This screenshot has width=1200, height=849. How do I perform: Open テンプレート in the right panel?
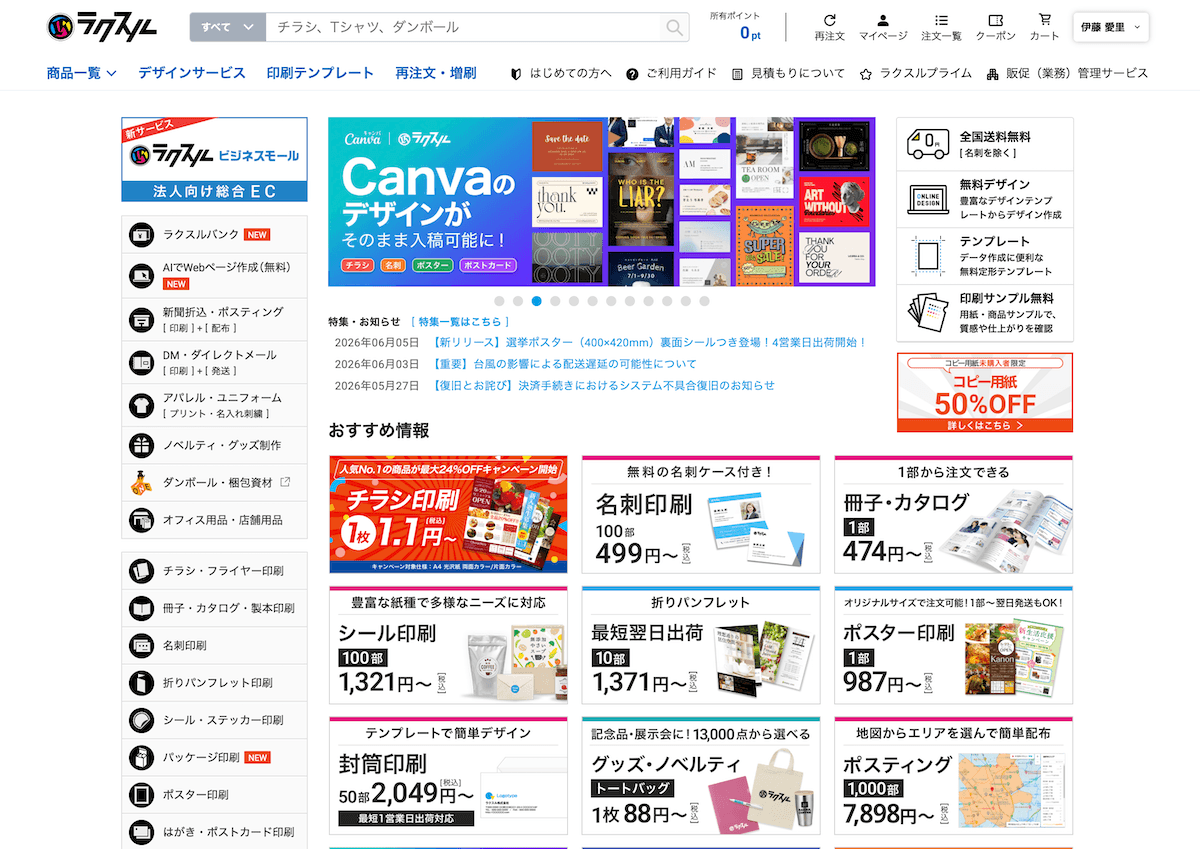tap(984, 256)
